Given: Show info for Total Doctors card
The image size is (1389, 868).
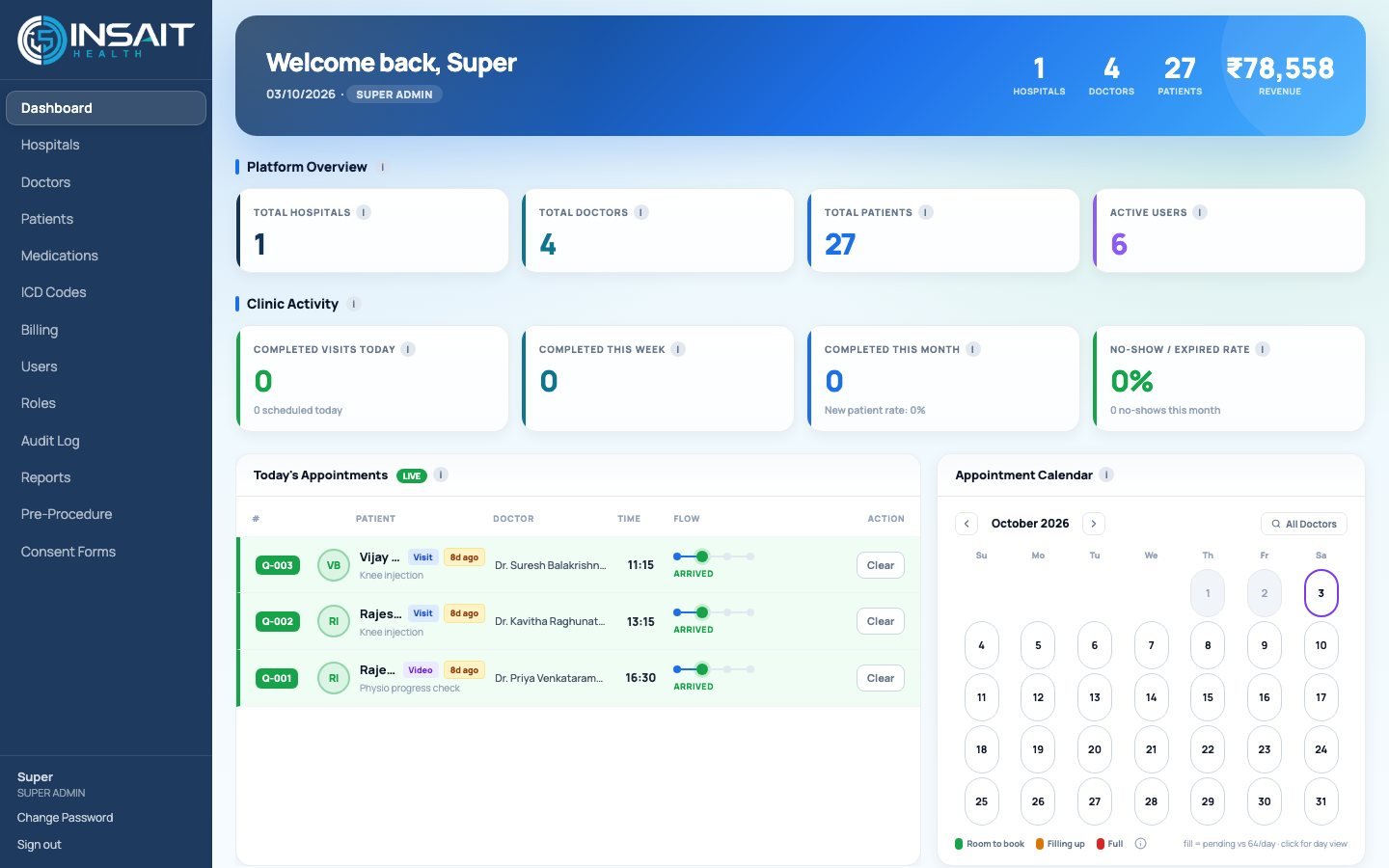Looking at the screenshot, I should (641, 212).
